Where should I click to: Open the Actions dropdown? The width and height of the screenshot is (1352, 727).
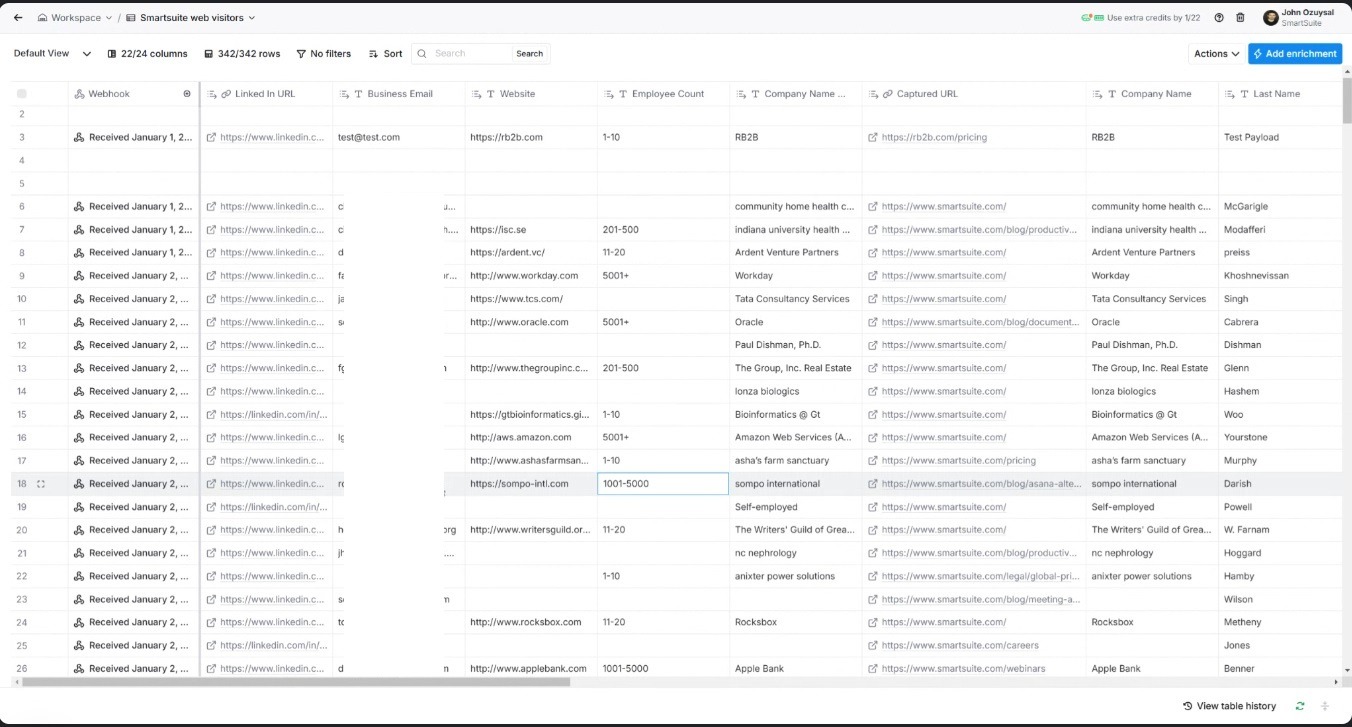1216,54
